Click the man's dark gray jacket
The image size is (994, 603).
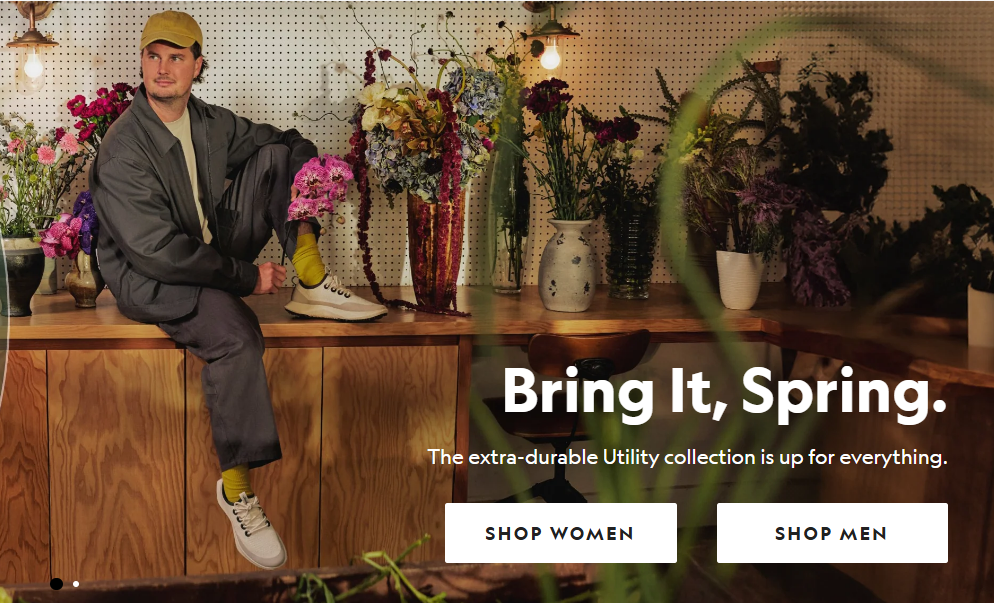[x=184, y=203]
